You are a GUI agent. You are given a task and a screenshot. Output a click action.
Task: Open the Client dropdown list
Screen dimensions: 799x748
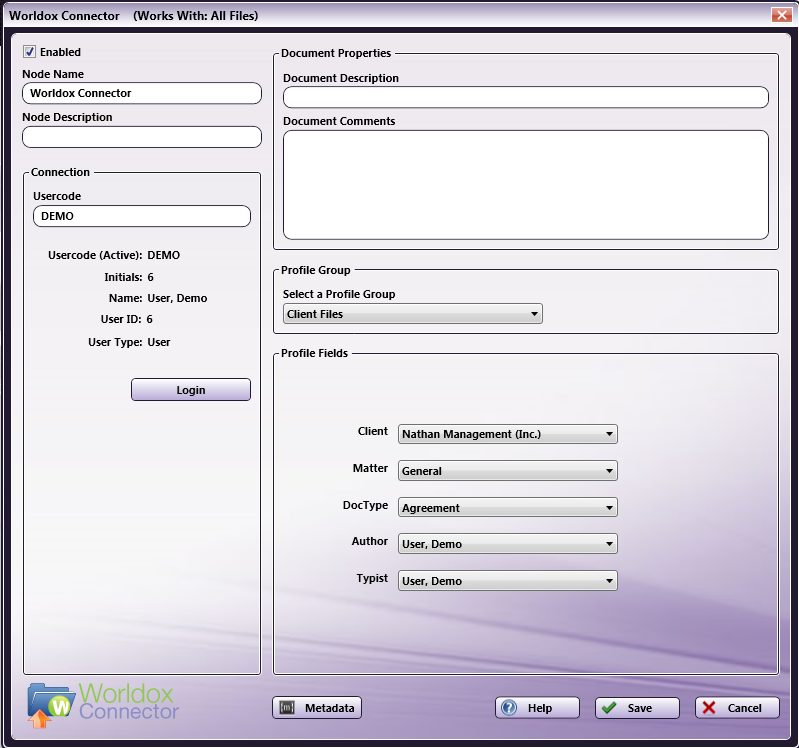[x=507, y=434]
